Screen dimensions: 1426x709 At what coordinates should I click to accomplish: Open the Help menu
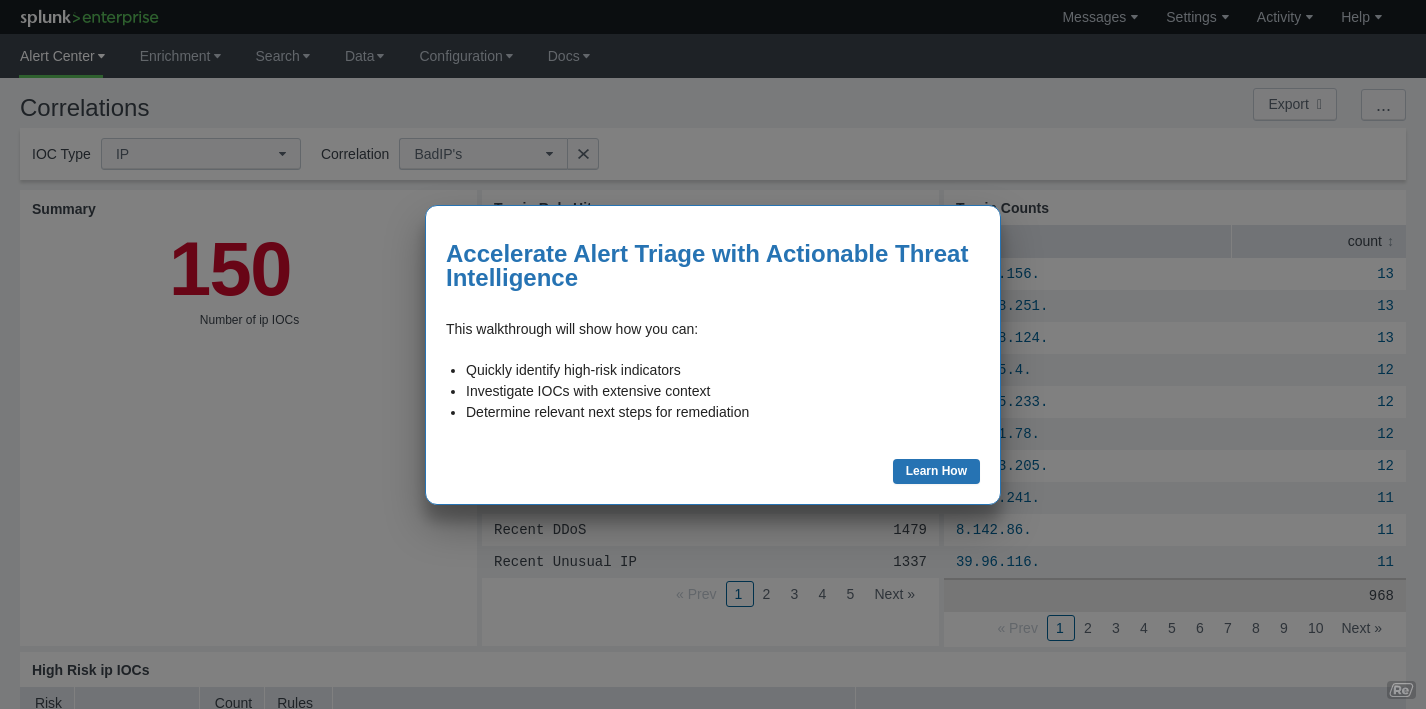tap(1361, 17)
